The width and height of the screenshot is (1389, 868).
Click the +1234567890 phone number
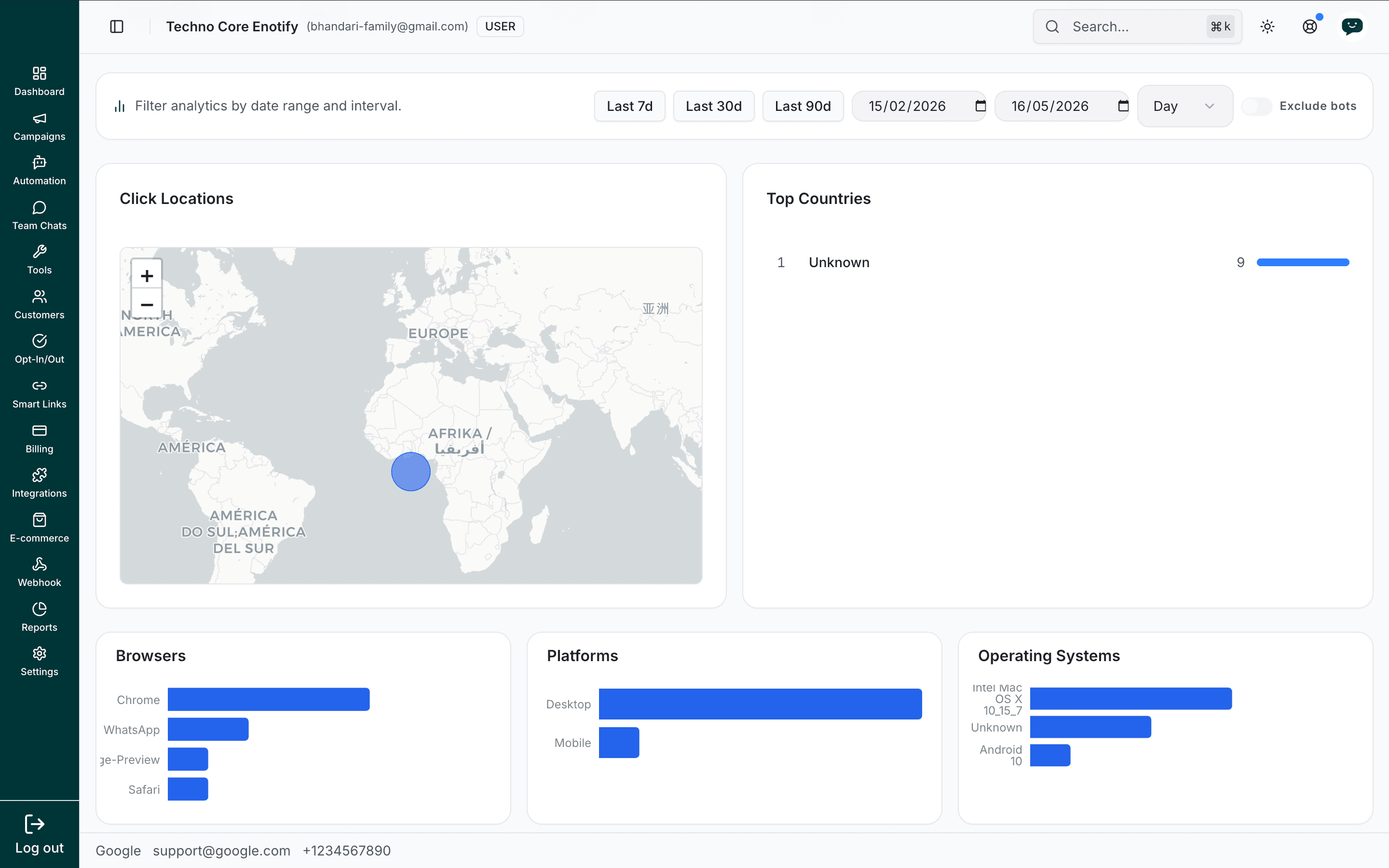pos(347,850)
